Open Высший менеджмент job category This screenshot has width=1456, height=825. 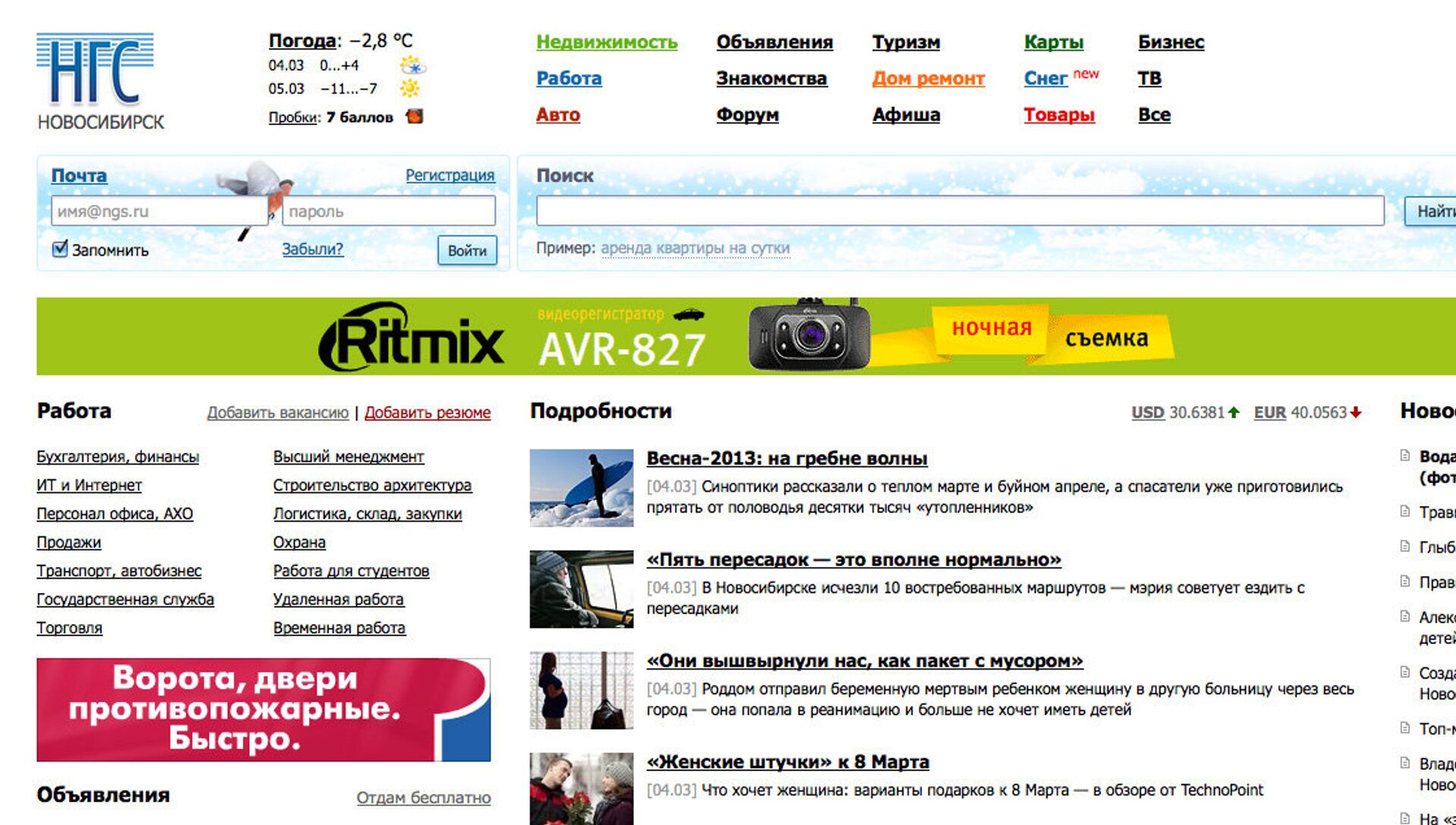[x=348, y=456]
